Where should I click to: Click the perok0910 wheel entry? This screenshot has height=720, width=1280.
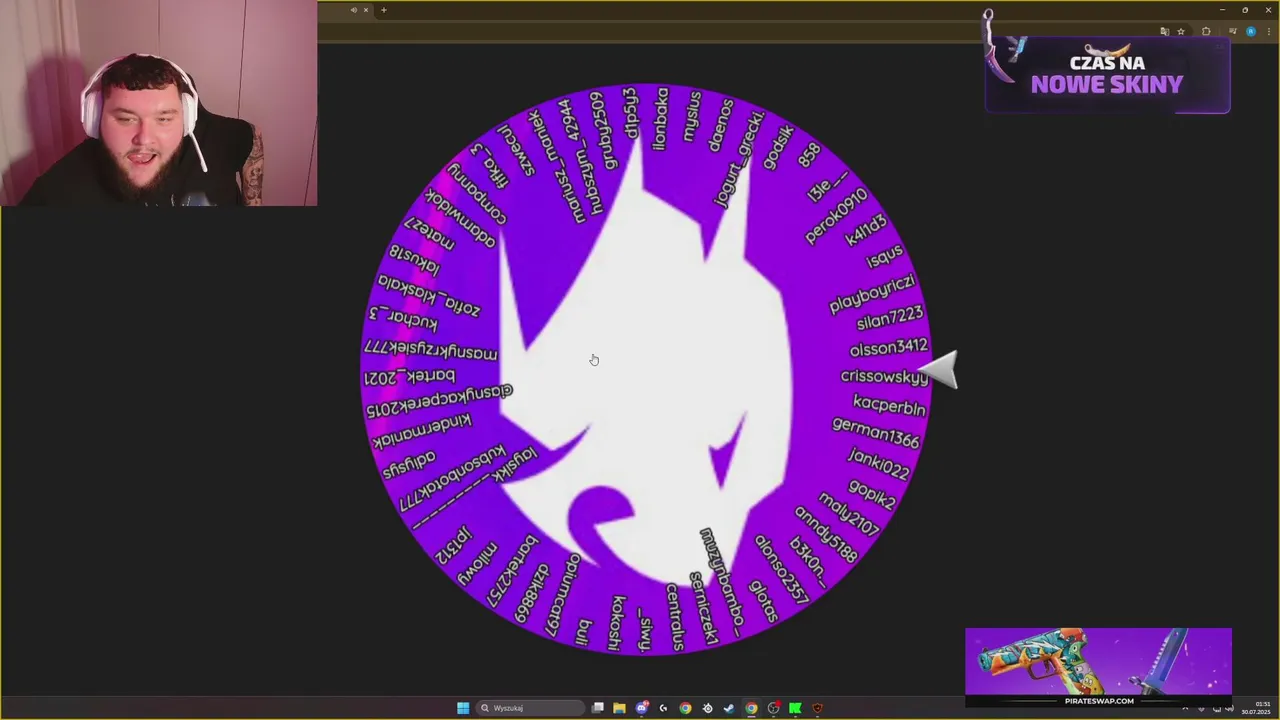(x=836, y=216)
